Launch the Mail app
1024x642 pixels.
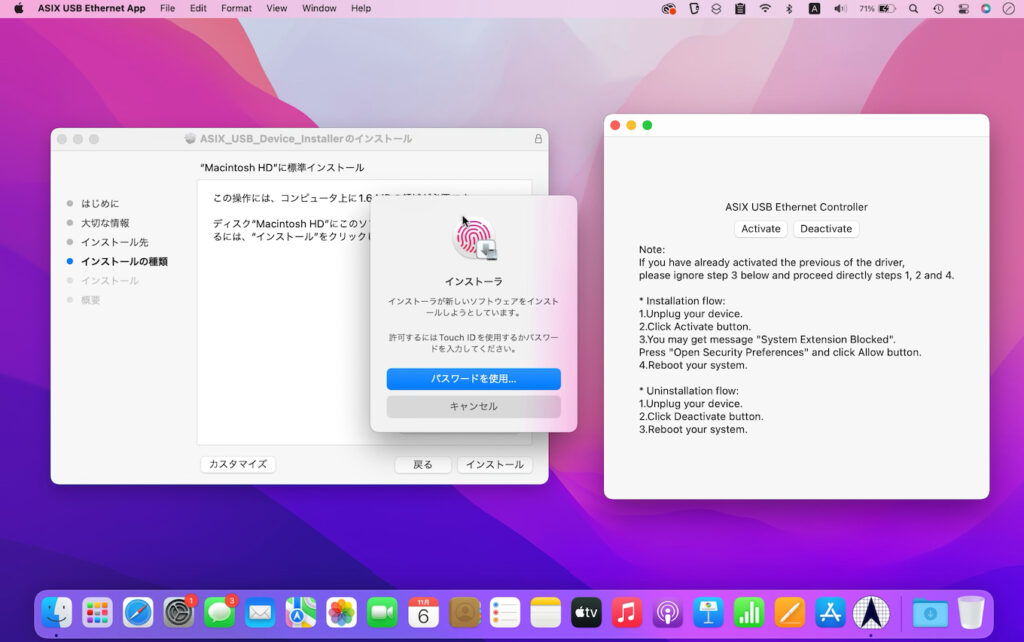coord(261,611)
